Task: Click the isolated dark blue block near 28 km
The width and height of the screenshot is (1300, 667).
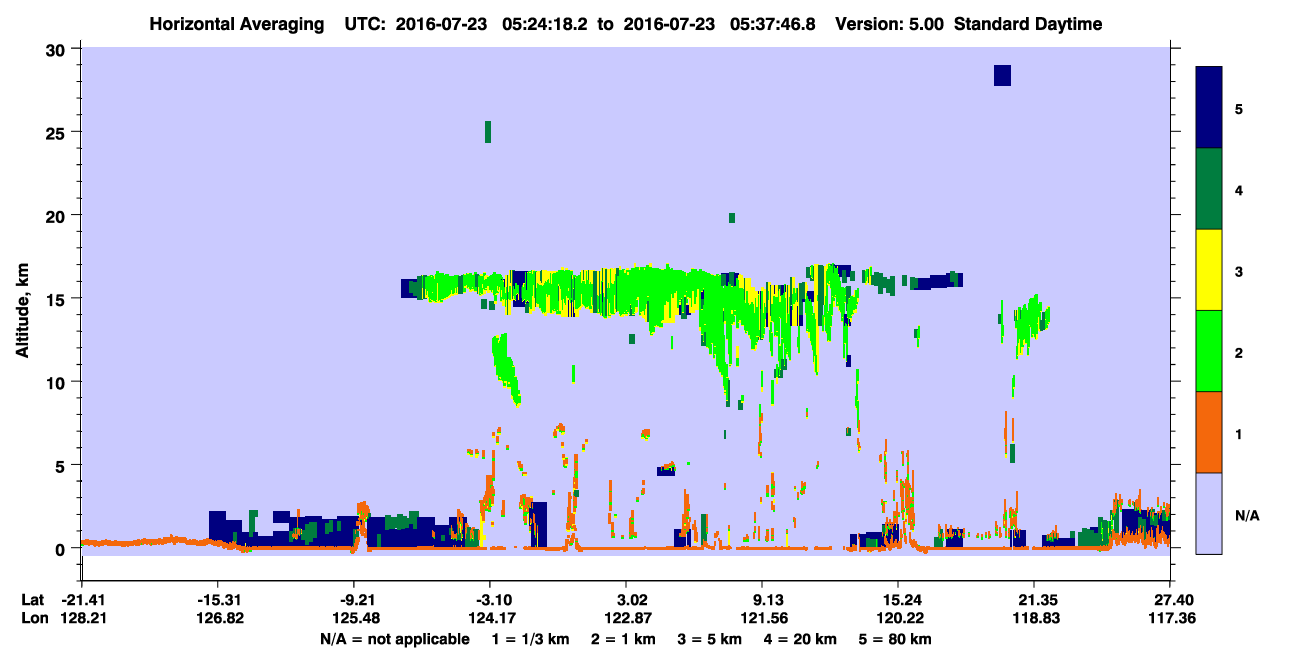Action: pos(1002,75)
